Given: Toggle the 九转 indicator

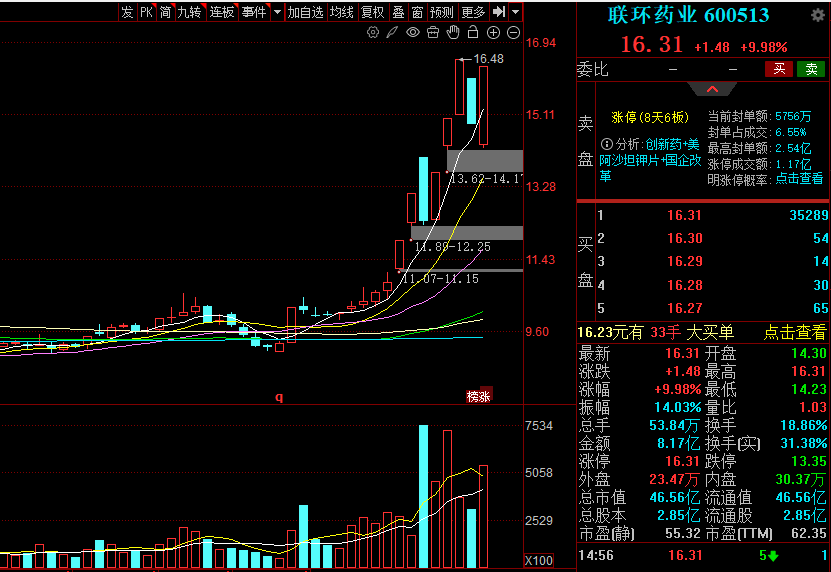Looking at the screenshot, I should click(x=190, y=12).
